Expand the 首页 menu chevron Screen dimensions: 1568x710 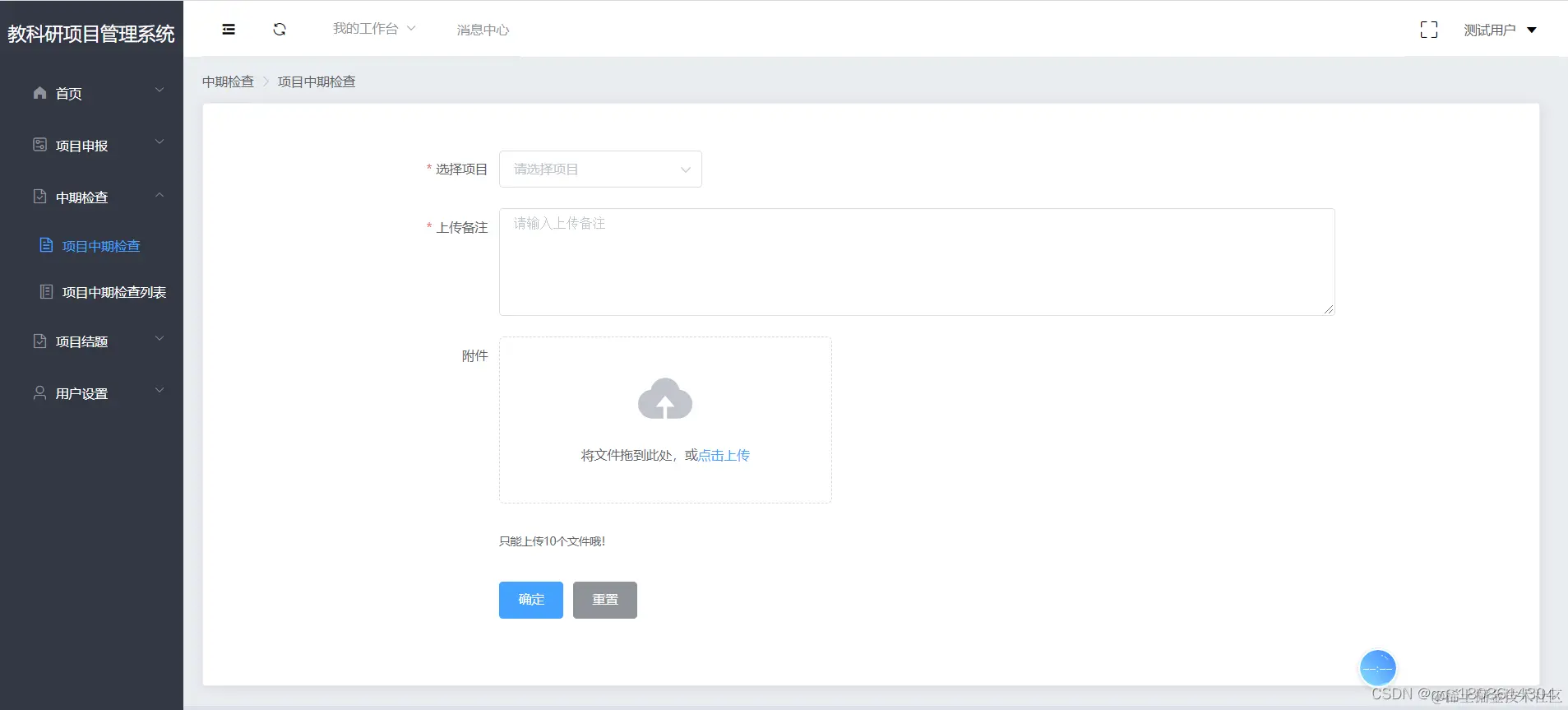(x=160, y=90)
